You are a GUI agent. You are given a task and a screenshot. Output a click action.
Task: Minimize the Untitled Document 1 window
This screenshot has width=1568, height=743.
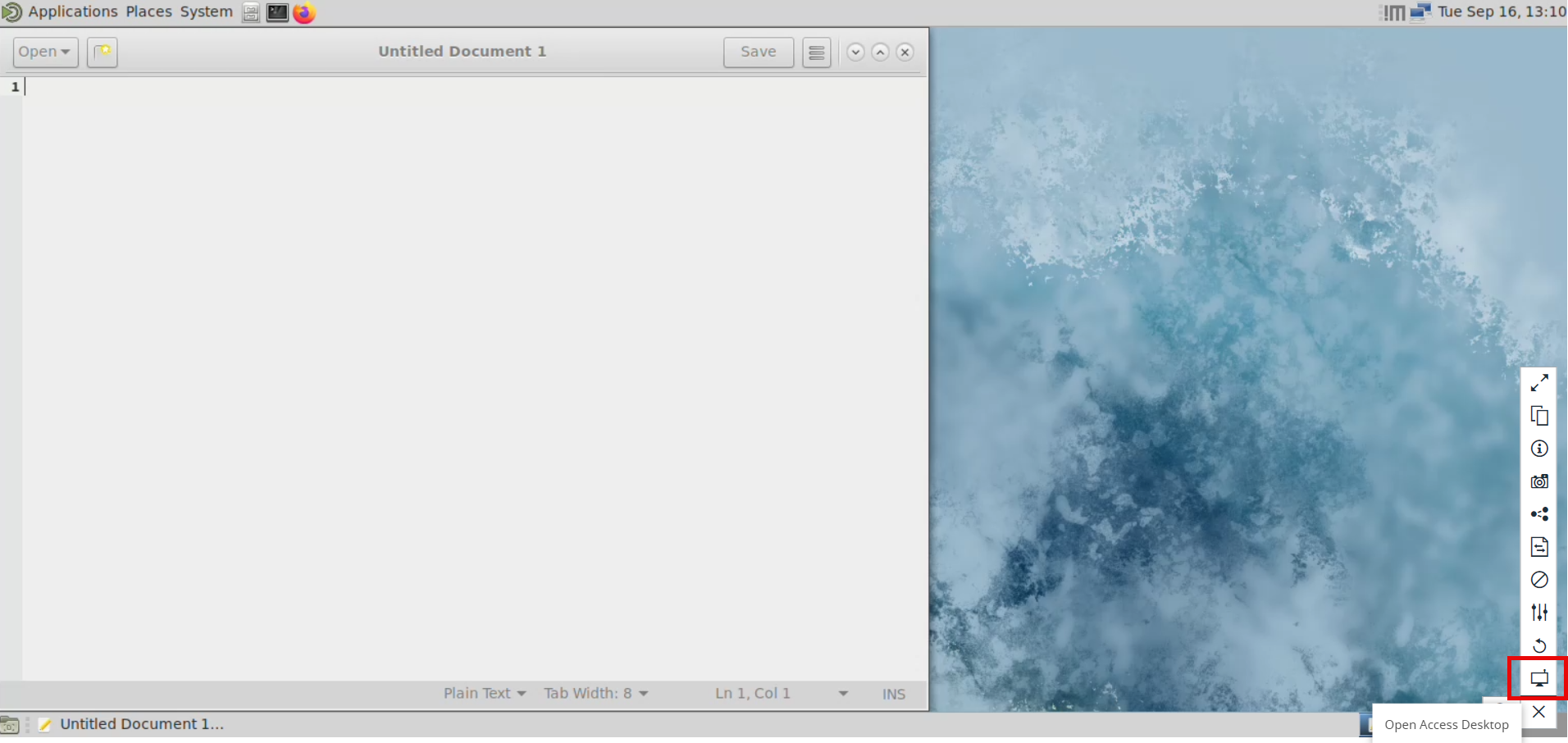click(855, 52)
